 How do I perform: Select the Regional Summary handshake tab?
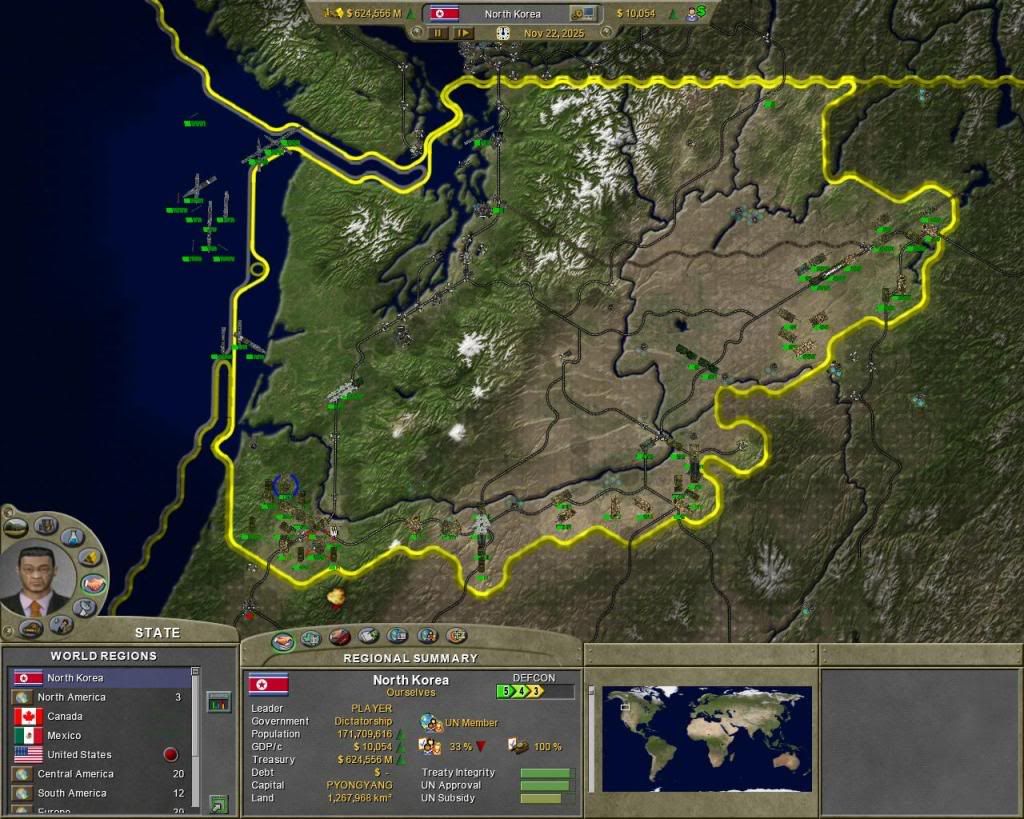[x=282, y=641]
